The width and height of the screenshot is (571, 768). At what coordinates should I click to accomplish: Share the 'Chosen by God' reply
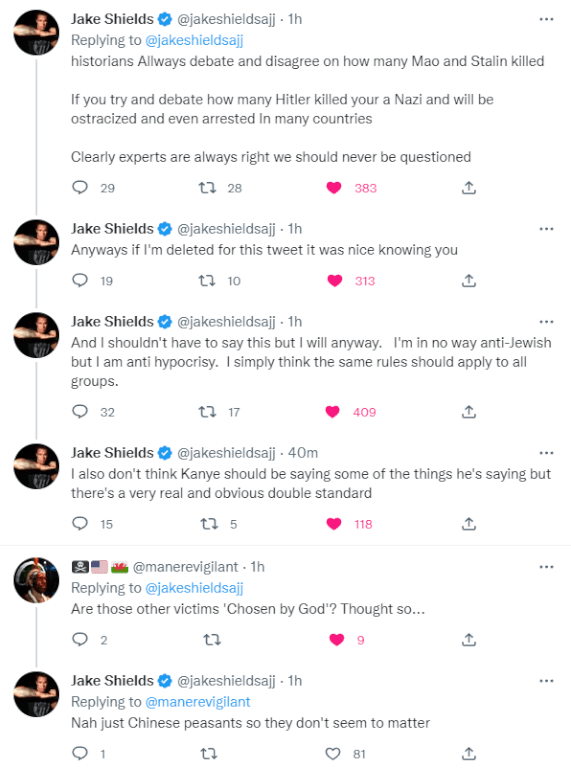(x=469, y=640)
